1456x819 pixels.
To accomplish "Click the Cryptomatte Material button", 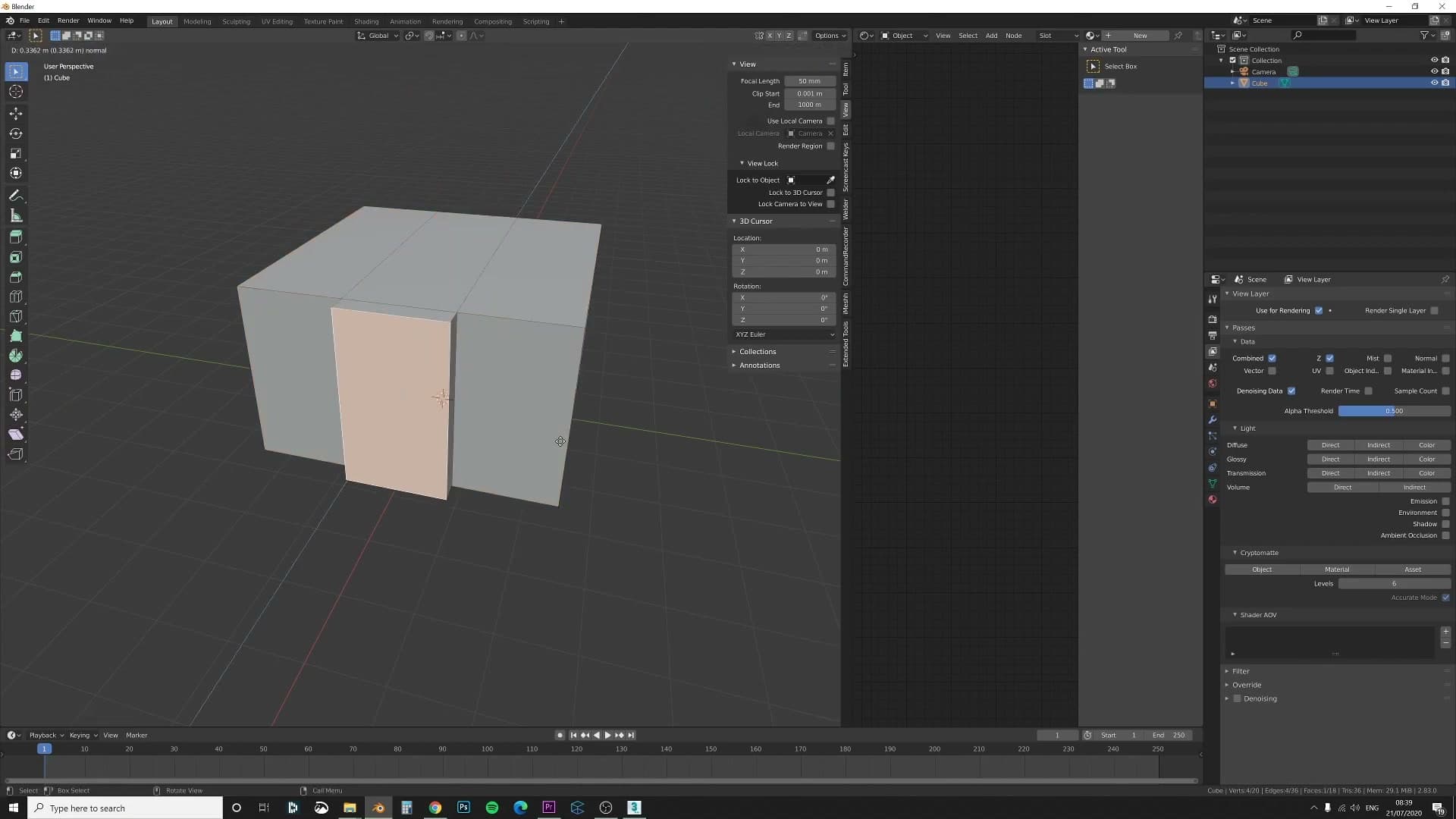I will coord(1337,570).
